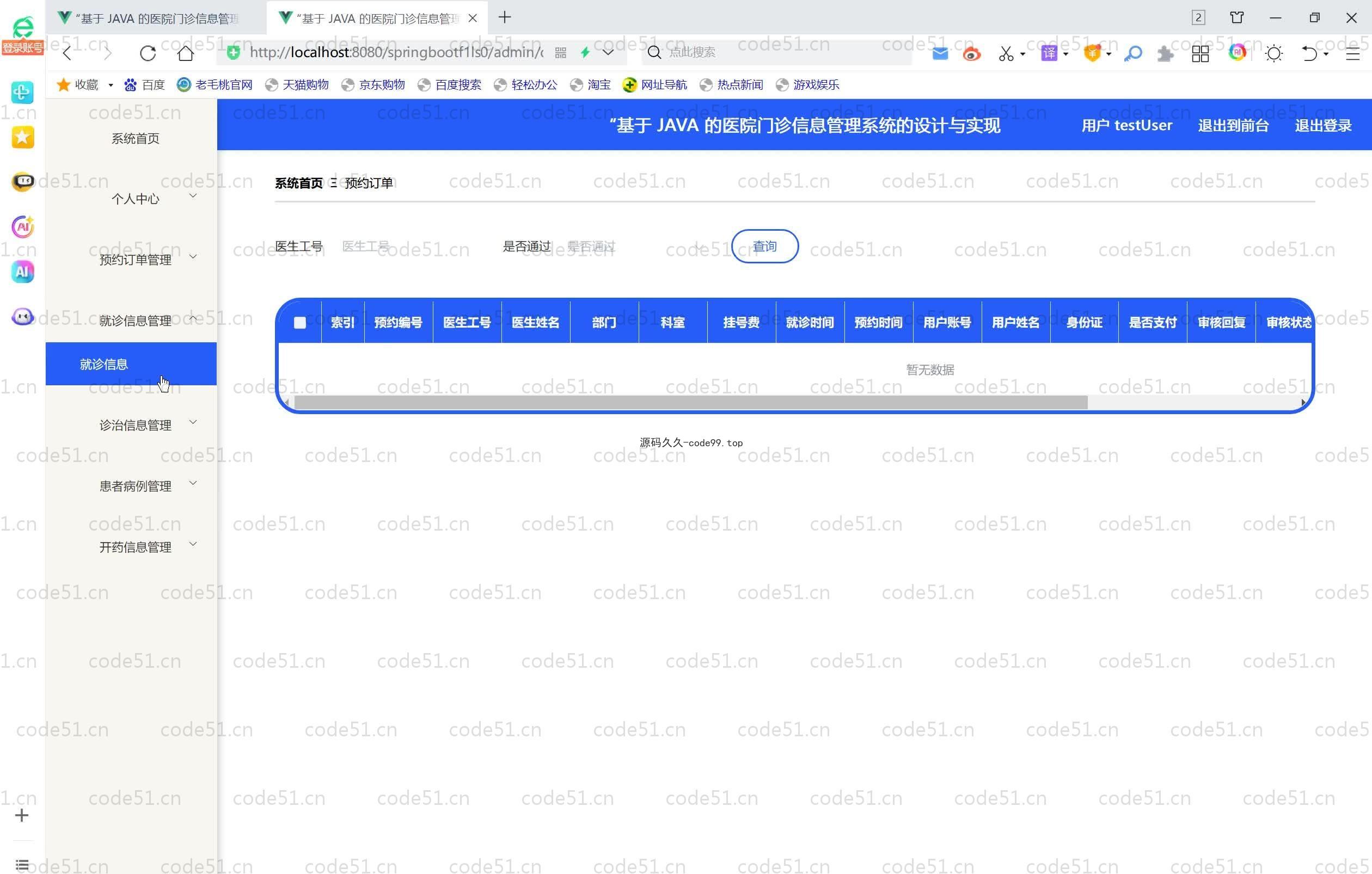Click the blue magnifier find icon
Screen dimensions: 1372x874
coord(1132,53)
